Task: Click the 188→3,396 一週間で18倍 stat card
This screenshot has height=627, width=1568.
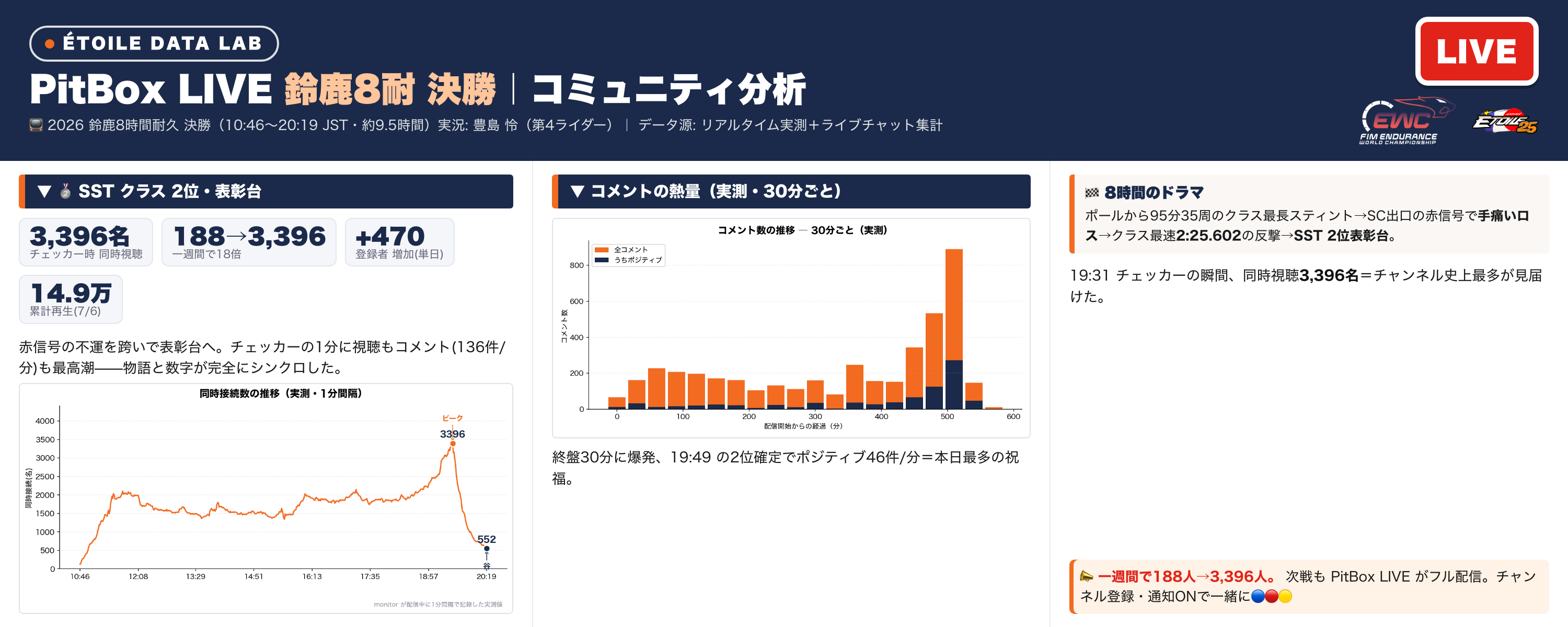Action: 249,242
